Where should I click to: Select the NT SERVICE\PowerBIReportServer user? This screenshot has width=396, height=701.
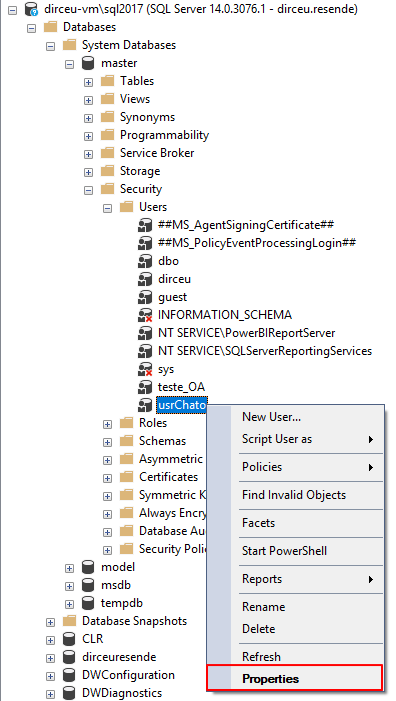coord(246,333)
